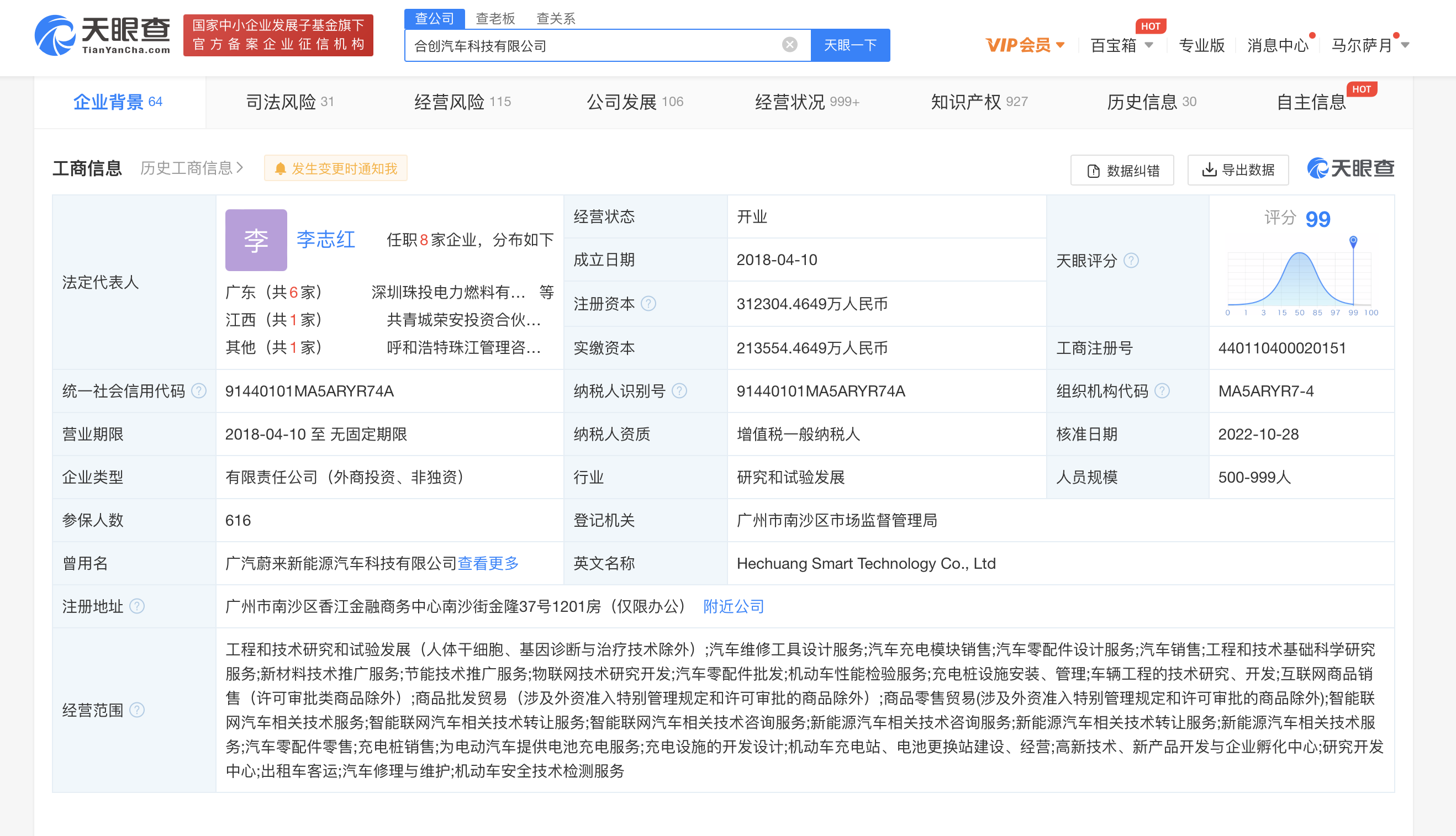Click the 数据纠错 button
1456x836 pixels.
click(x=1122, y=170)
